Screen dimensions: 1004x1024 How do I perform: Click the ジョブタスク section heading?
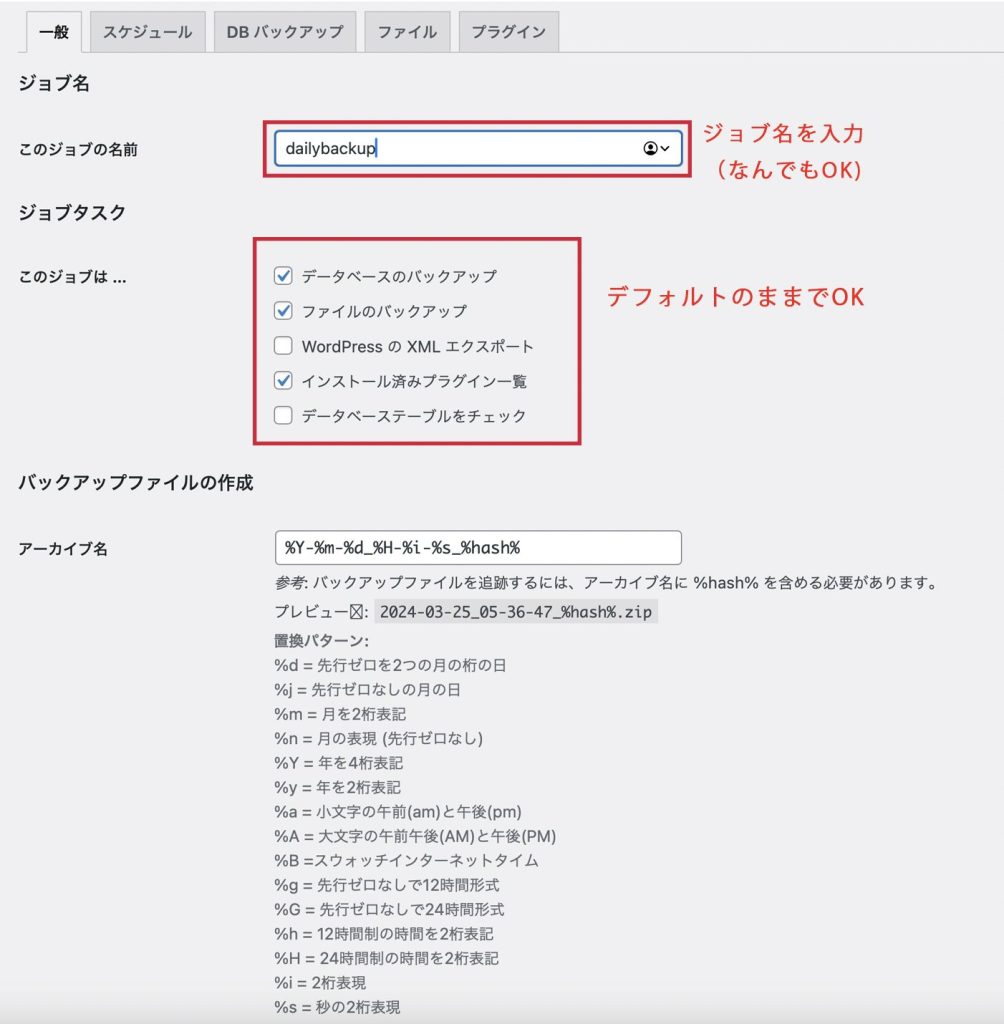pyautogui.click(x=72, y=212)
